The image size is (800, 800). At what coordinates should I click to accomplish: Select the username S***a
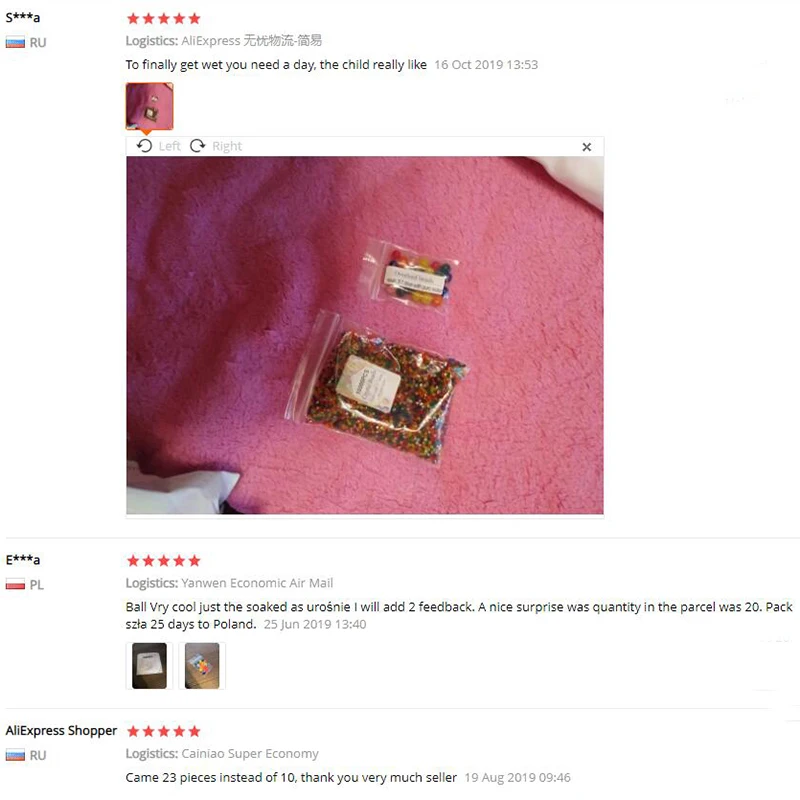[23, 17]
